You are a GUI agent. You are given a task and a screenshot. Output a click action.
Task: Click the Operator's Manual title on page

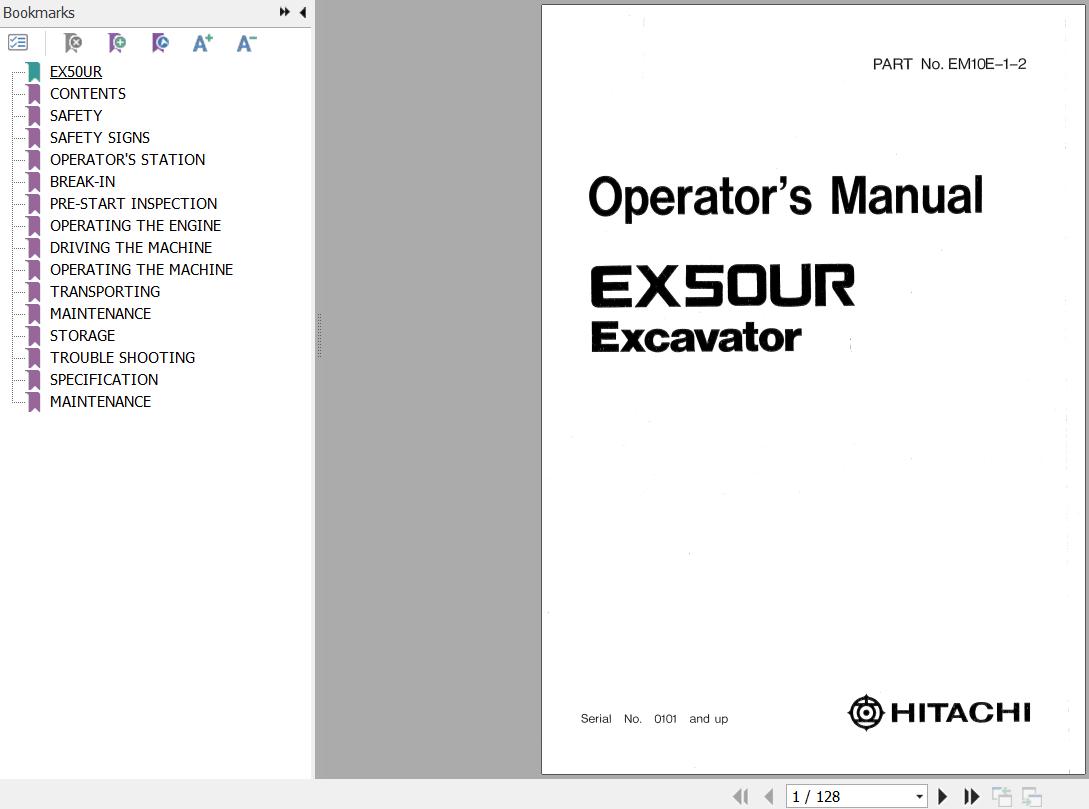pos(785,197)
